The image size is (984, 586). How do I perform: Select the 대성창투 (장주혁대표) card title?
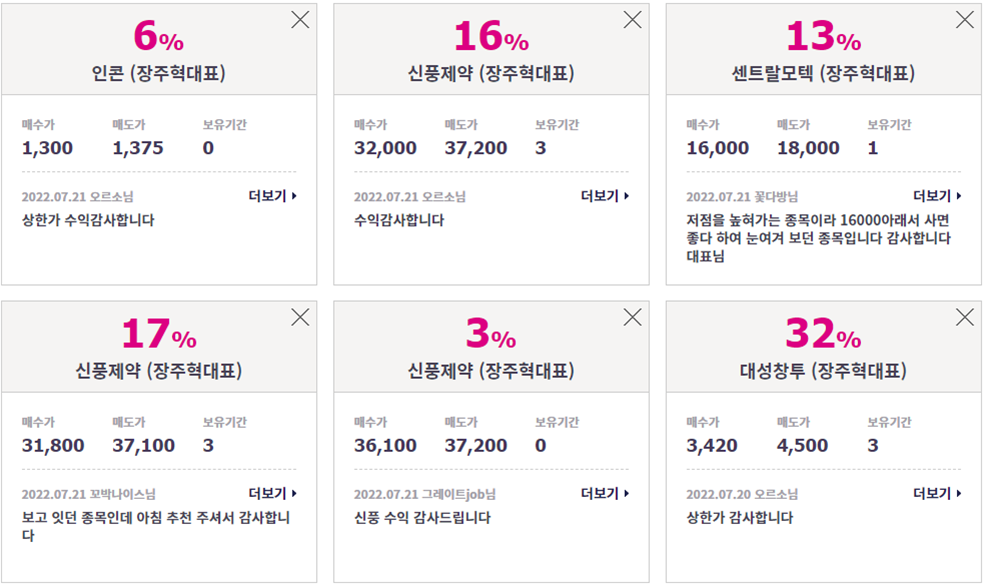(823, 371)
